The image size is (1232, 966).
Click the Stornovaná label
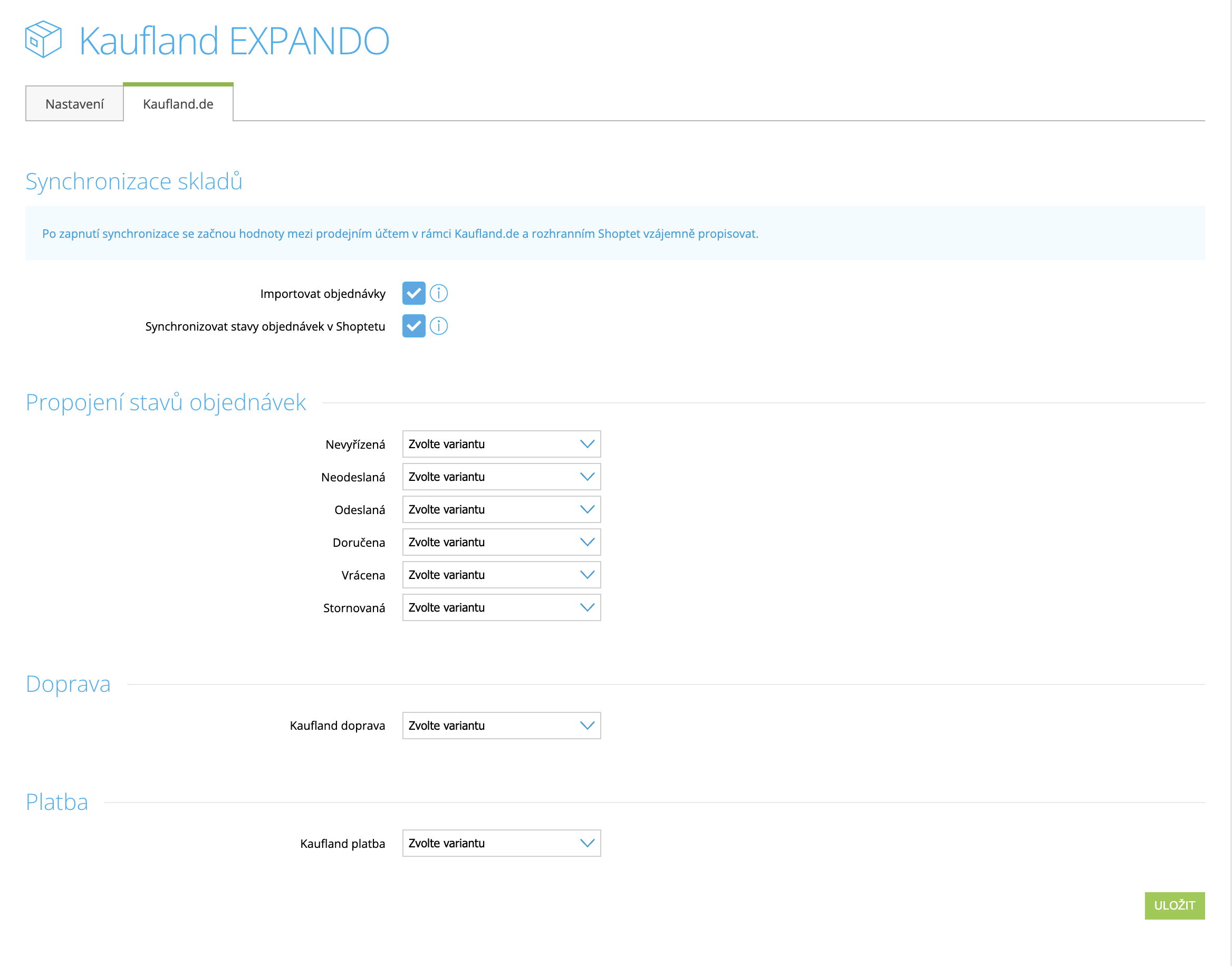354,608
